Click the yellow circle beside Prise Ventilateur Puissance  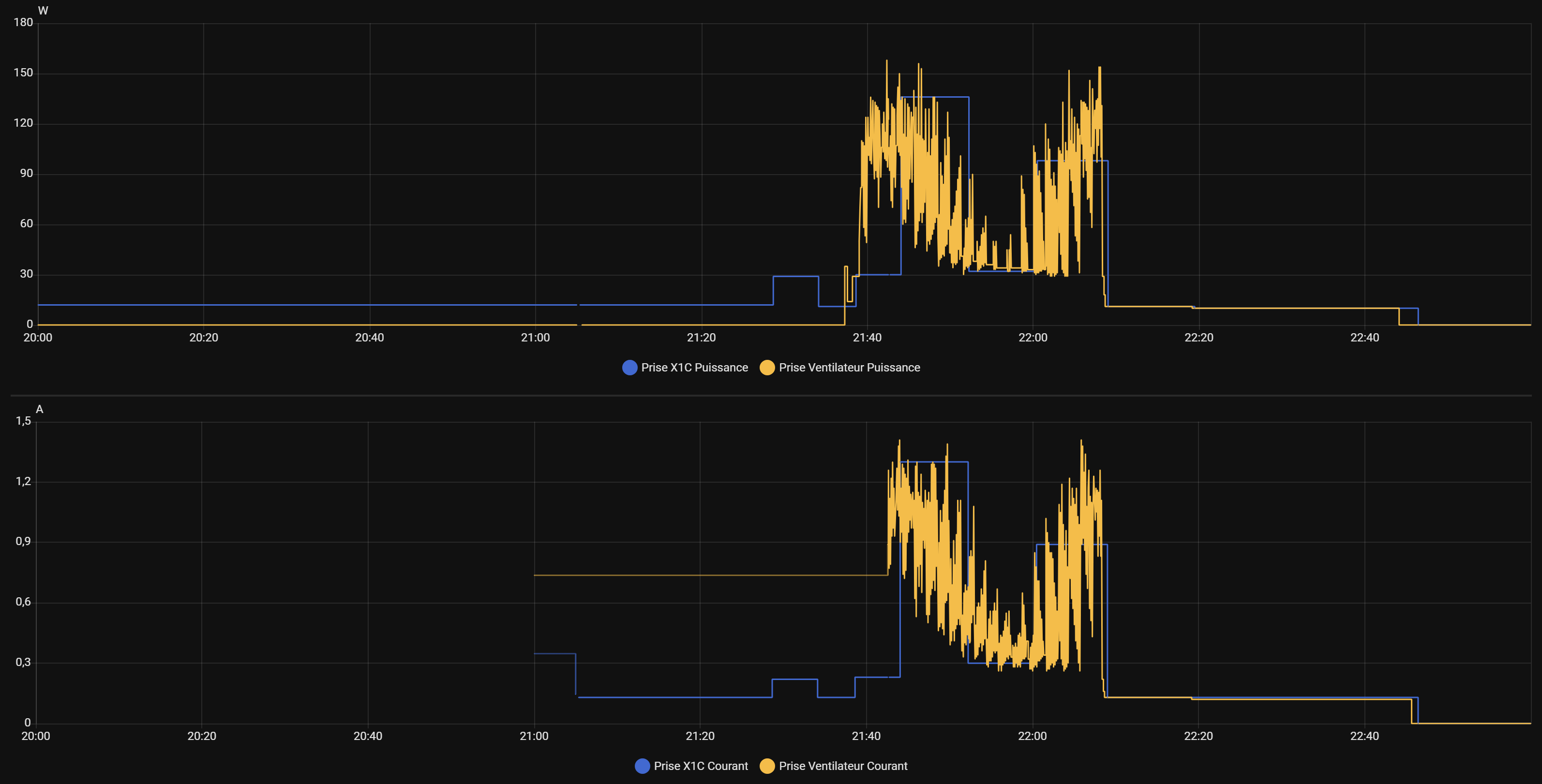tap(767, 368)
